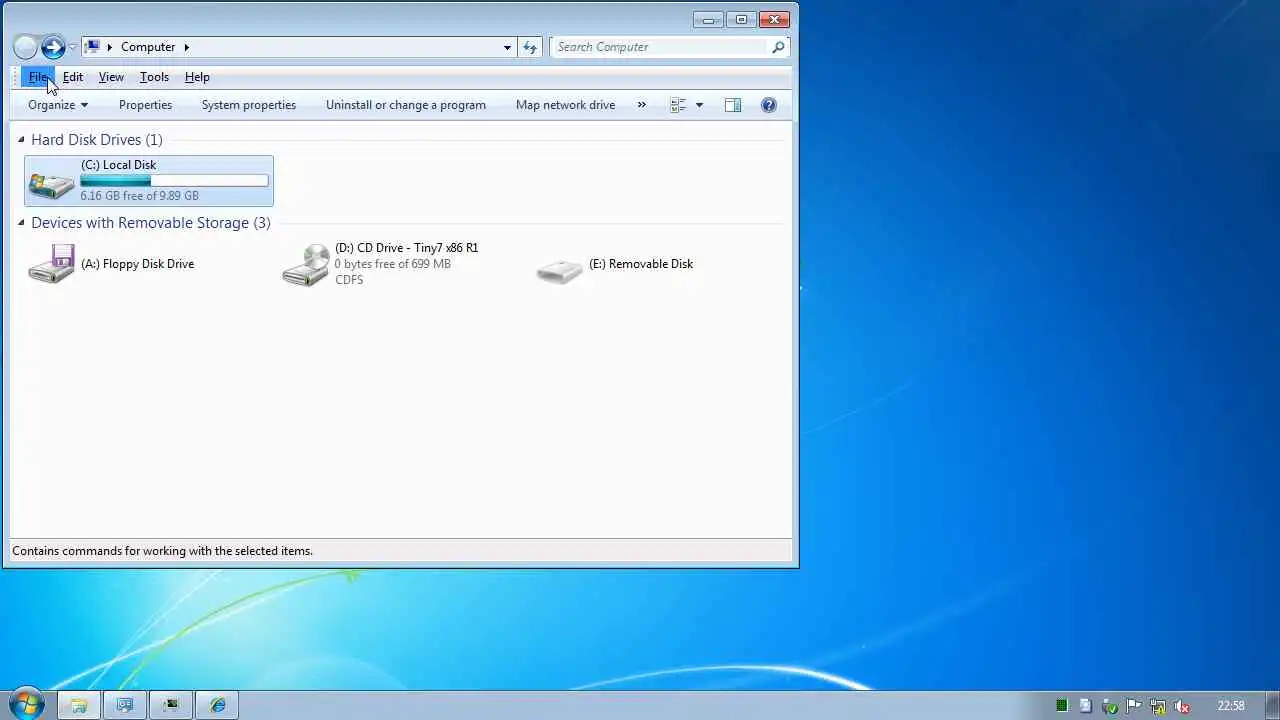Click the document tray icon
The width and height of the screenshot is (1280, 720).
(x=1086, y=706)
